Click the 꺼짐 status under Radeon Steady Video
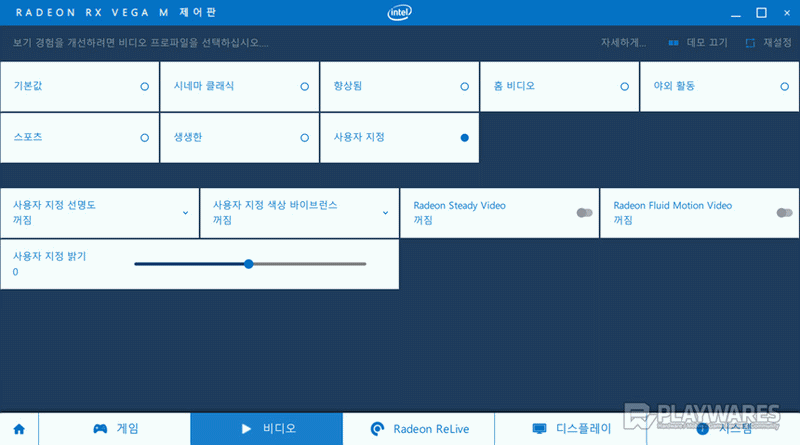800x445 pixels. coord(423,220)
